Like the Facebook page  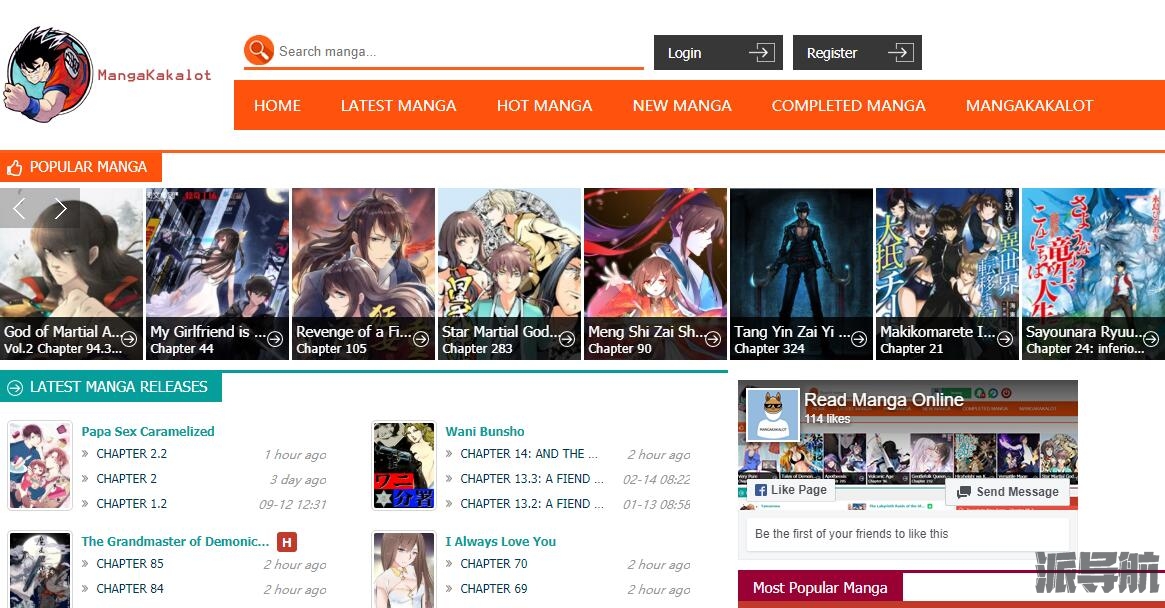point(791,490)
